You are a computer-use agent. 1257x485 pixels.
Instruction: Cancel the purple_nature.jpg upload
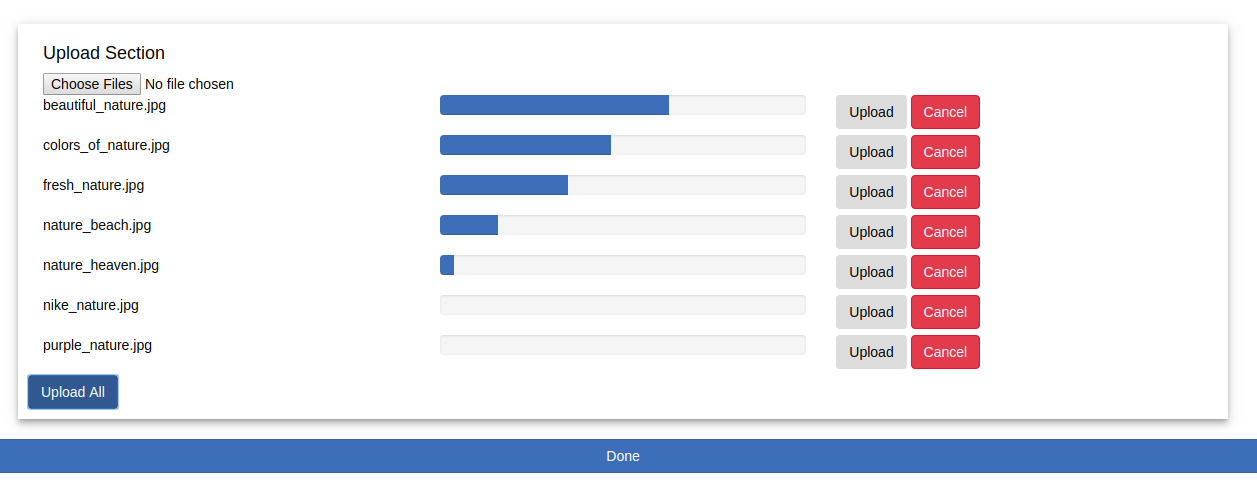[x=945, y=352]
